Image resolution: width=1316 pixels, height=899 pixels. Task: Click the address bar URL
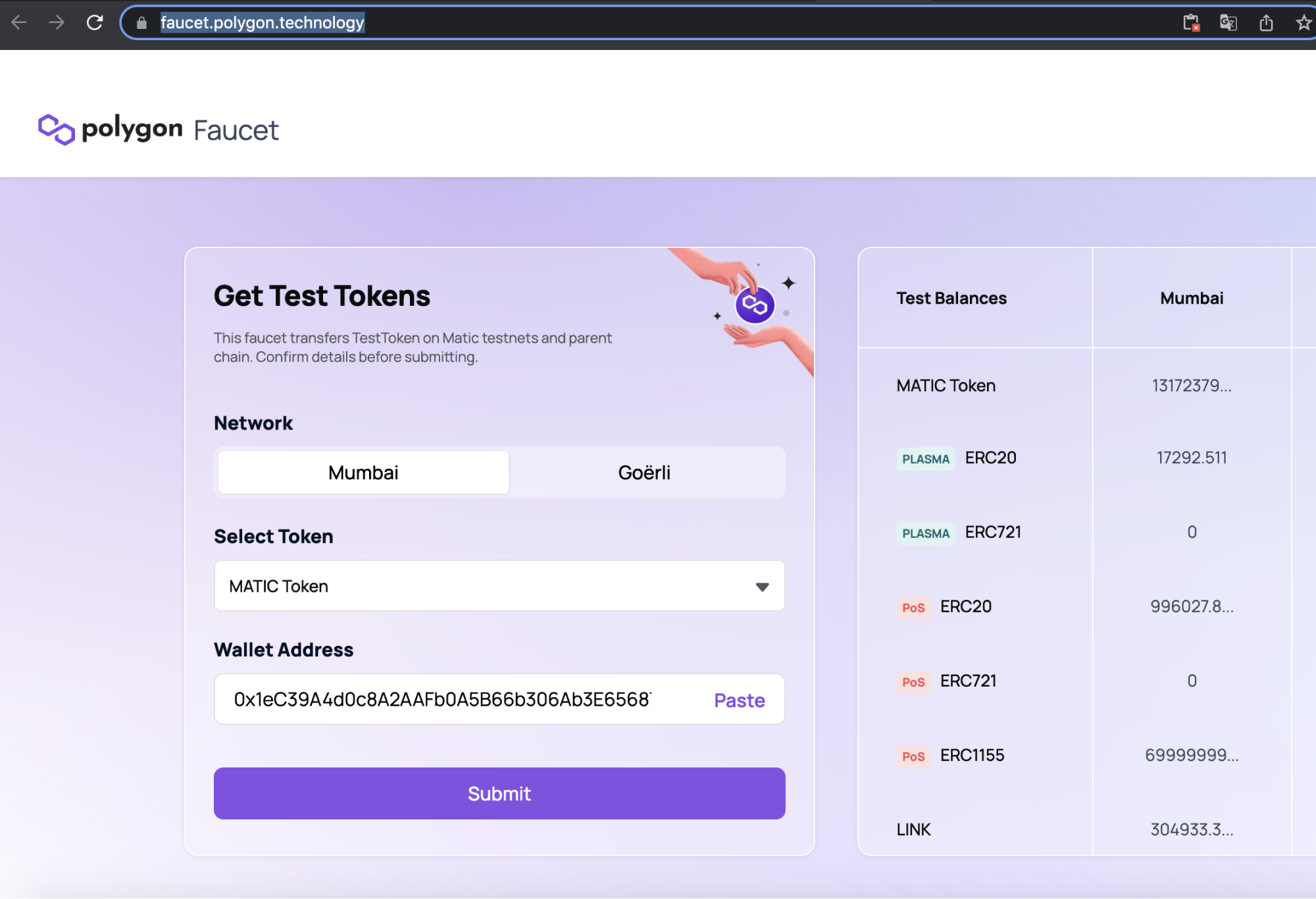tap(262, 23)
